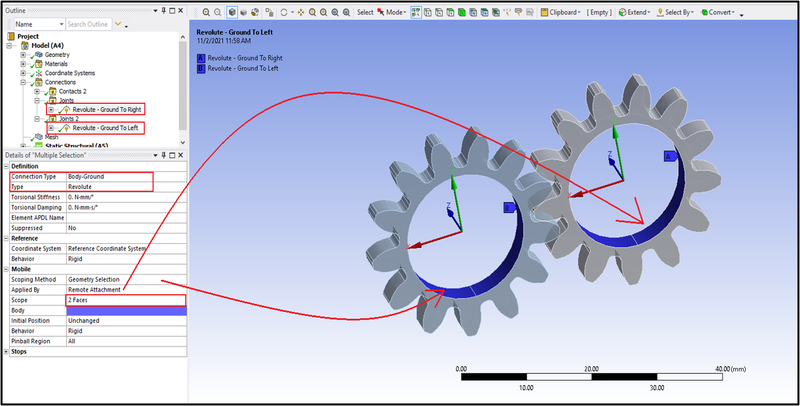Expand the Stops section in Details
Screen dimensions: 800x406
point(6,351)
